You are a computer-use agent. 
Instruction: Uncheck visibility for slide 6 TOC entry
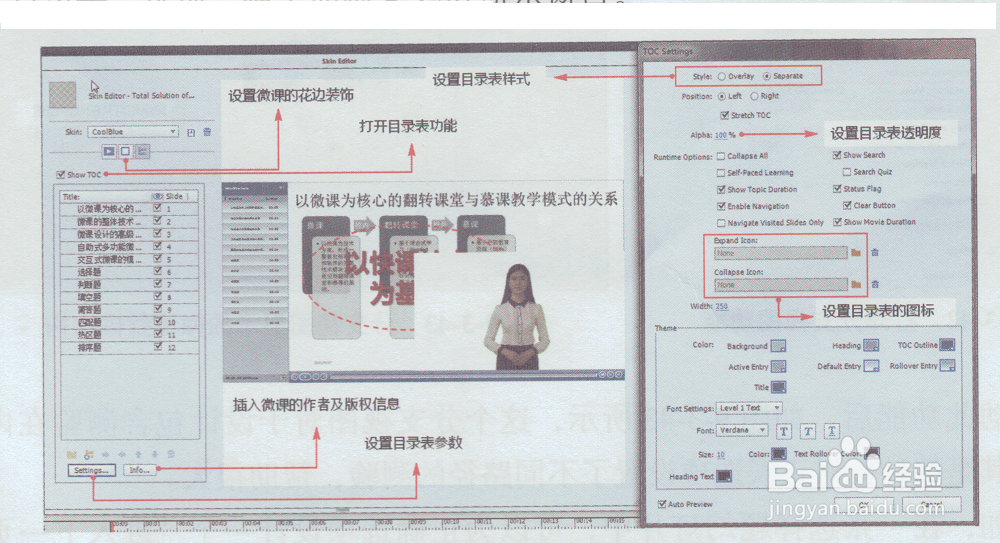click(x=157, y=271)
